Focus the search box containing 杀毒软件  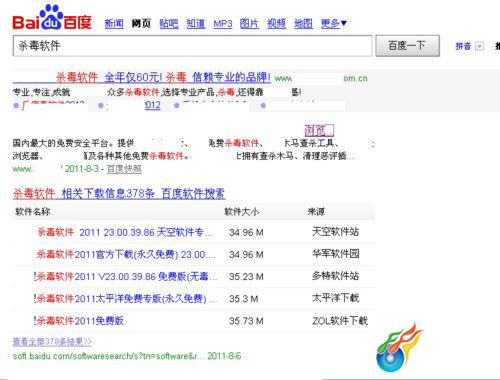pyautogui.click(x=192, y=46)
